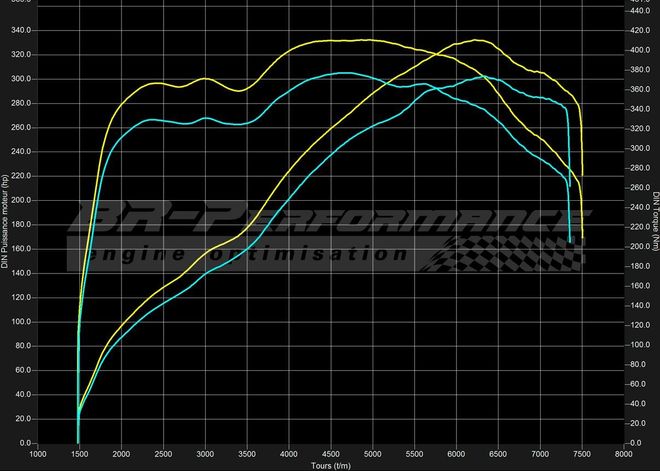This screenshot has height=471, width=660.
Task: Click the 'engine optimisation' watermark subtitle
Action: [250, 254]
